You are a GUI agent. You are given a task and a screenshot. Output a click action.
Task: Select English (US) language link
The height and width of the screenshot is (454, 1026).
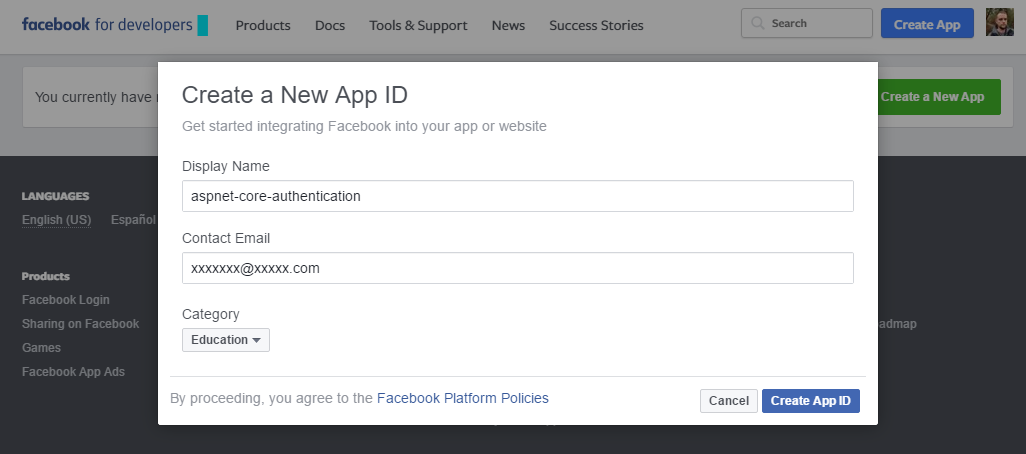[x=56, y=220]
